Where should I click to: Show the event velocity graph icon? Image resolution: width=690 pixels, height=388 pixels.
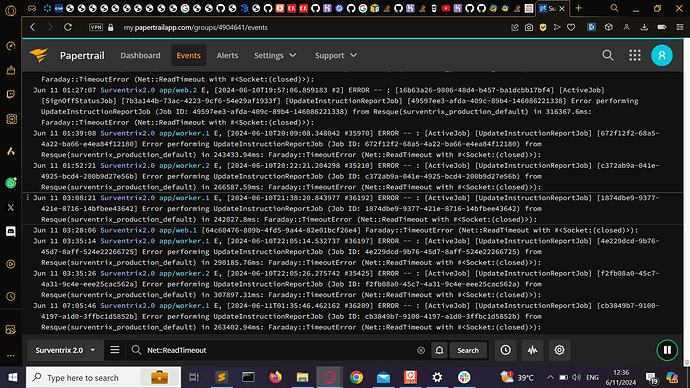tap(532, 350)
